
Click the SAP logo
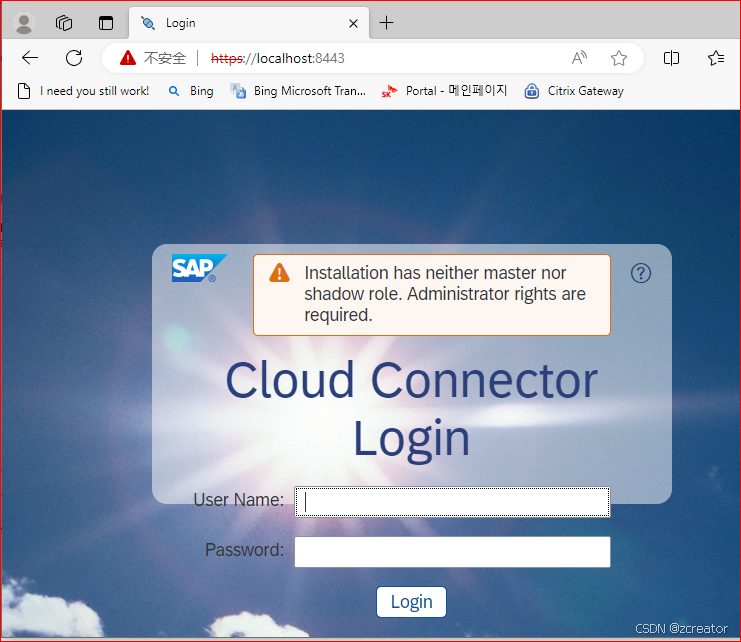point(199,268)
